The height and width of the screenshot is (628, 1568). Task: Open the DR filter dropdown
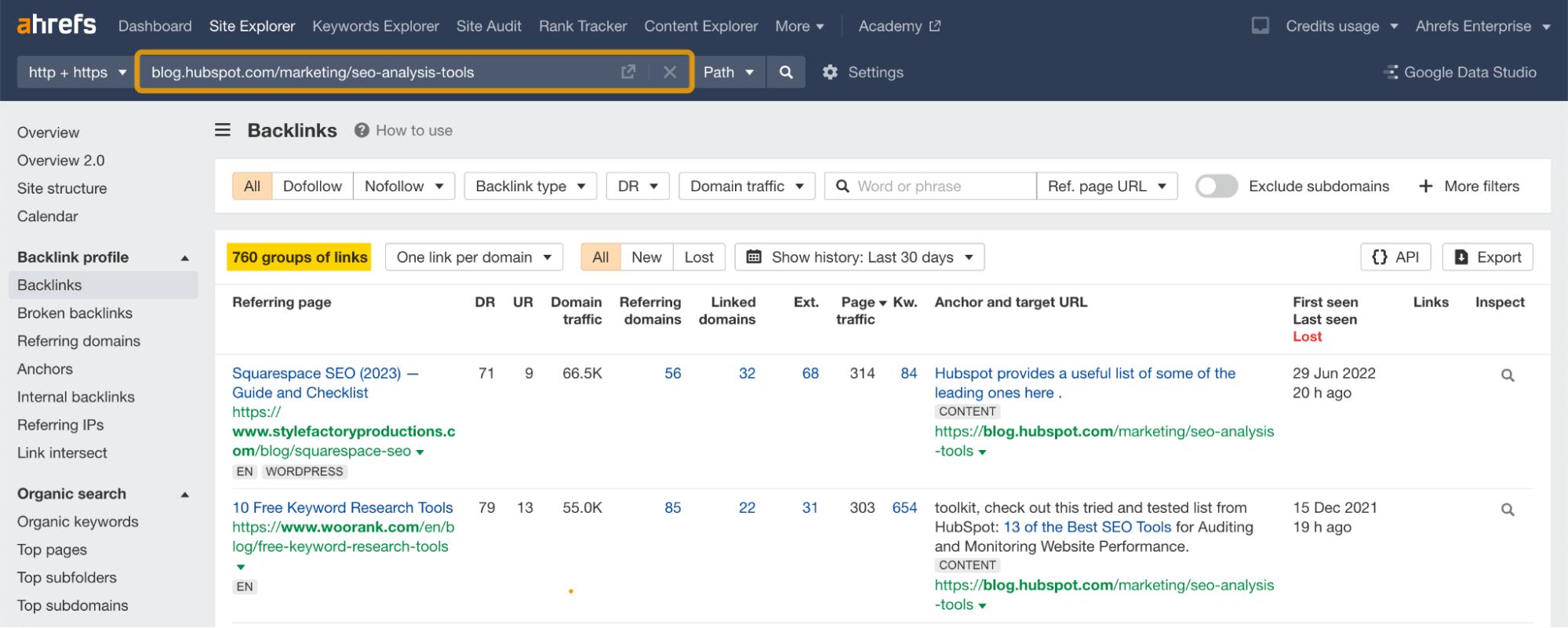[638, 186]
